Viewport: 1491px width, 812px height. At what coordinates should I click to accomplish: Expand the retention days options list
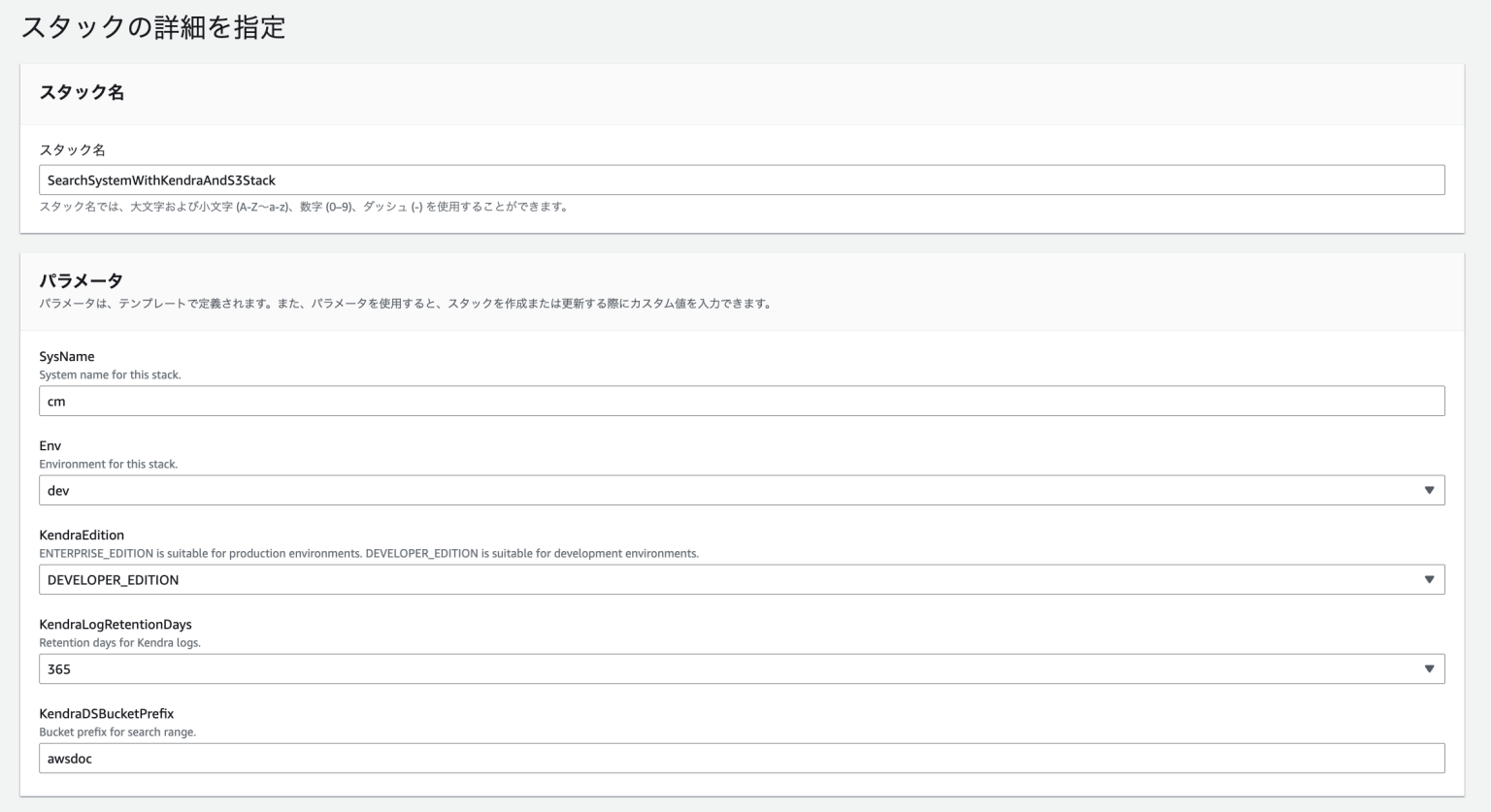[x=1431, y=668]
